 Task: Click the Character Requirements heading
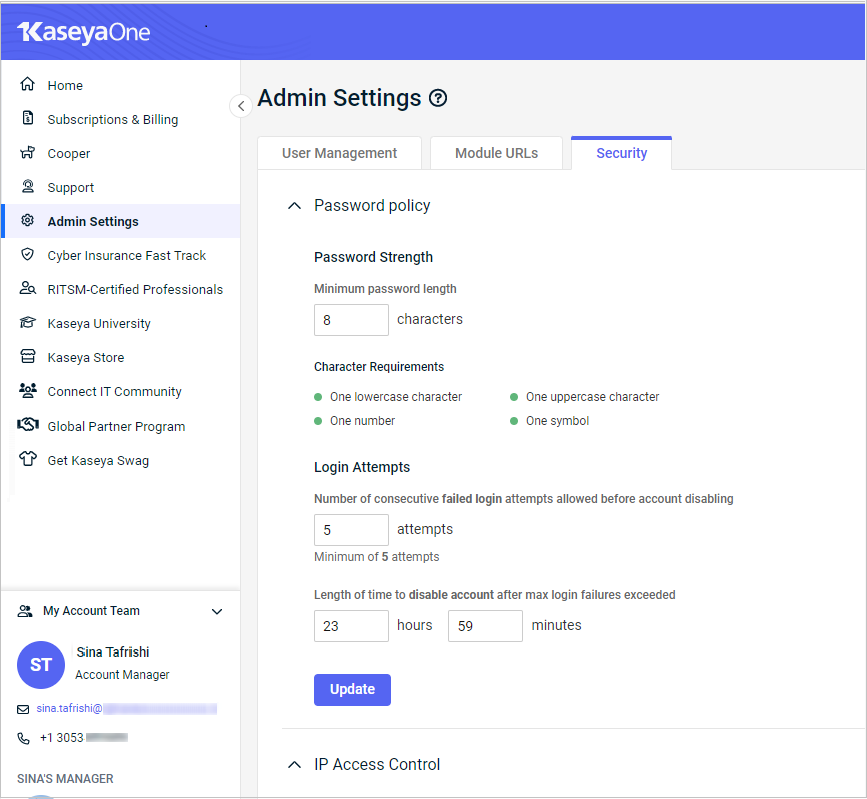(379, 367)
